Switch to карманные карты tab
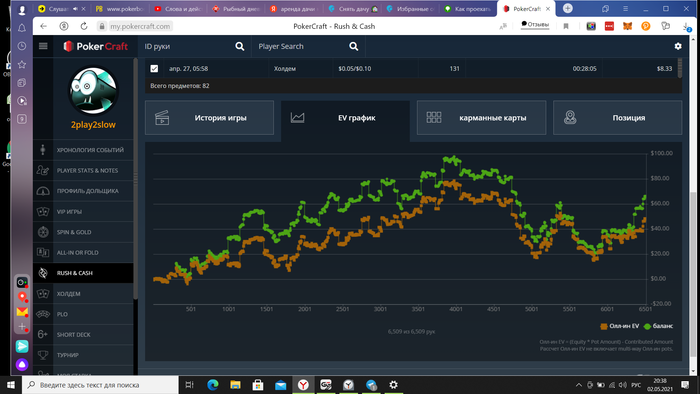Image resolution: width=700 pixels, height=394 pixels. [481, 118]
